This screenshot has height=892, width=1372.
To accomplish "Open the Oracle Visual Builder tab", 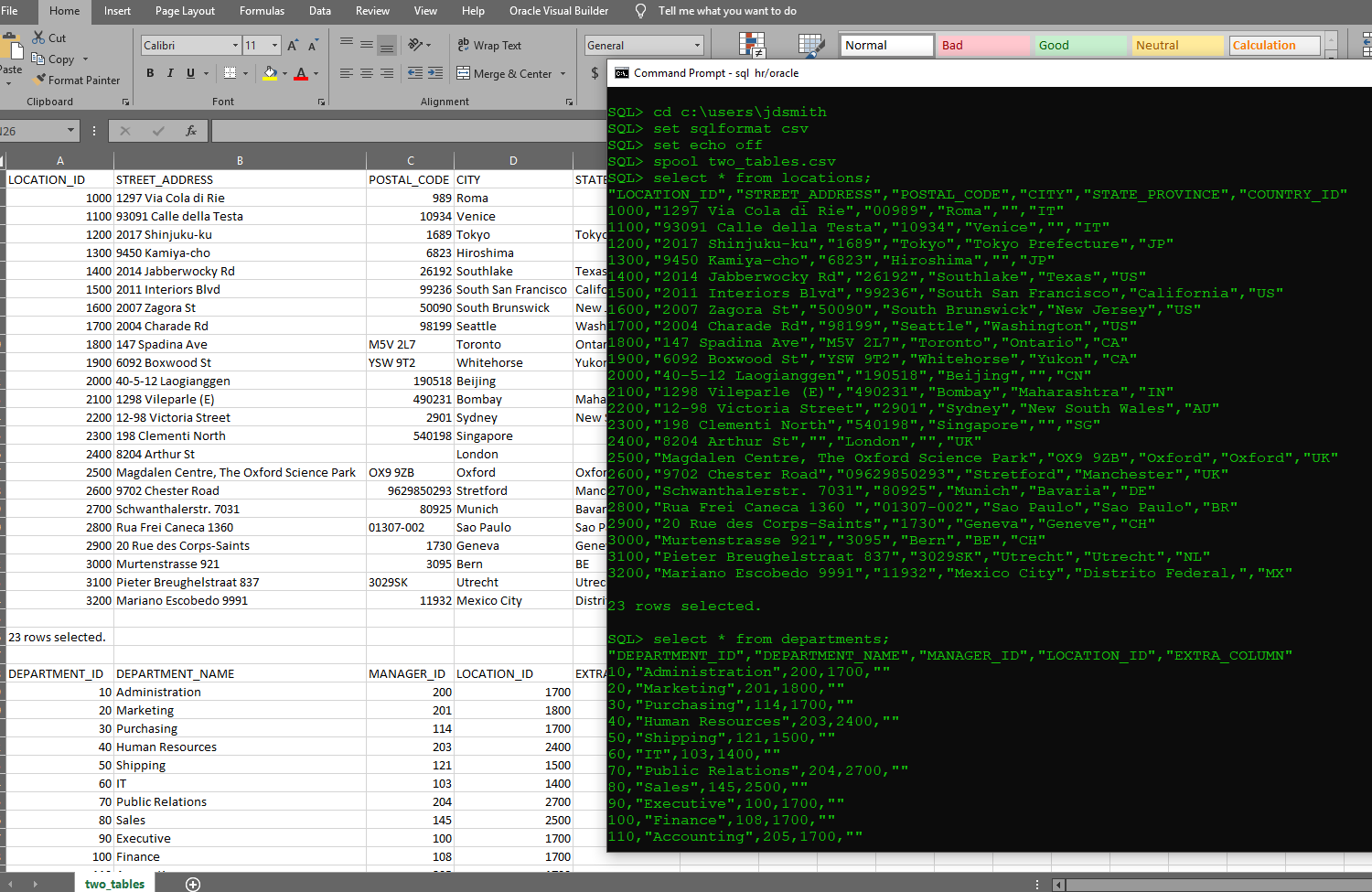I will click(x=559, y=11).
